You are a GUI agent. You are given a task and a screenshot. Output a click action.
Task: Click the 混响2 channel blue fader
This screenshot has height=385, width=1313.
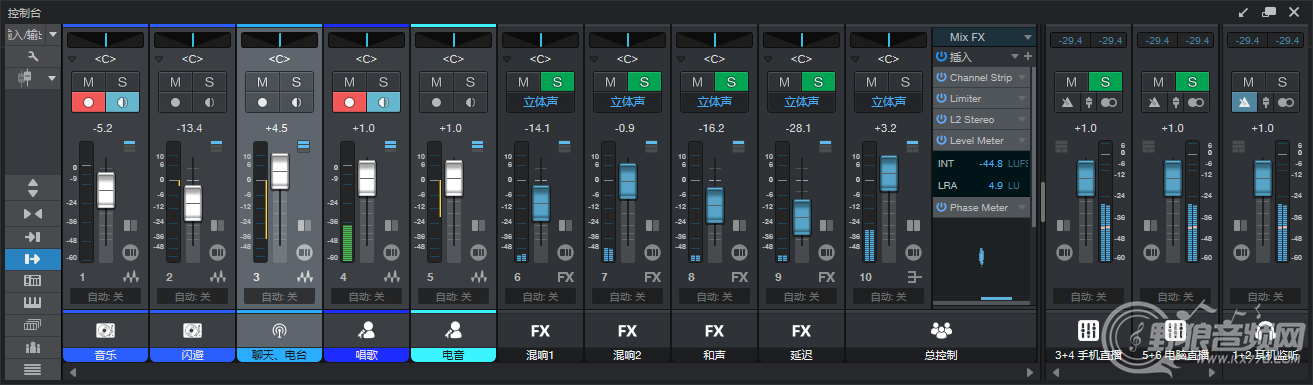[x=628, y=181]
